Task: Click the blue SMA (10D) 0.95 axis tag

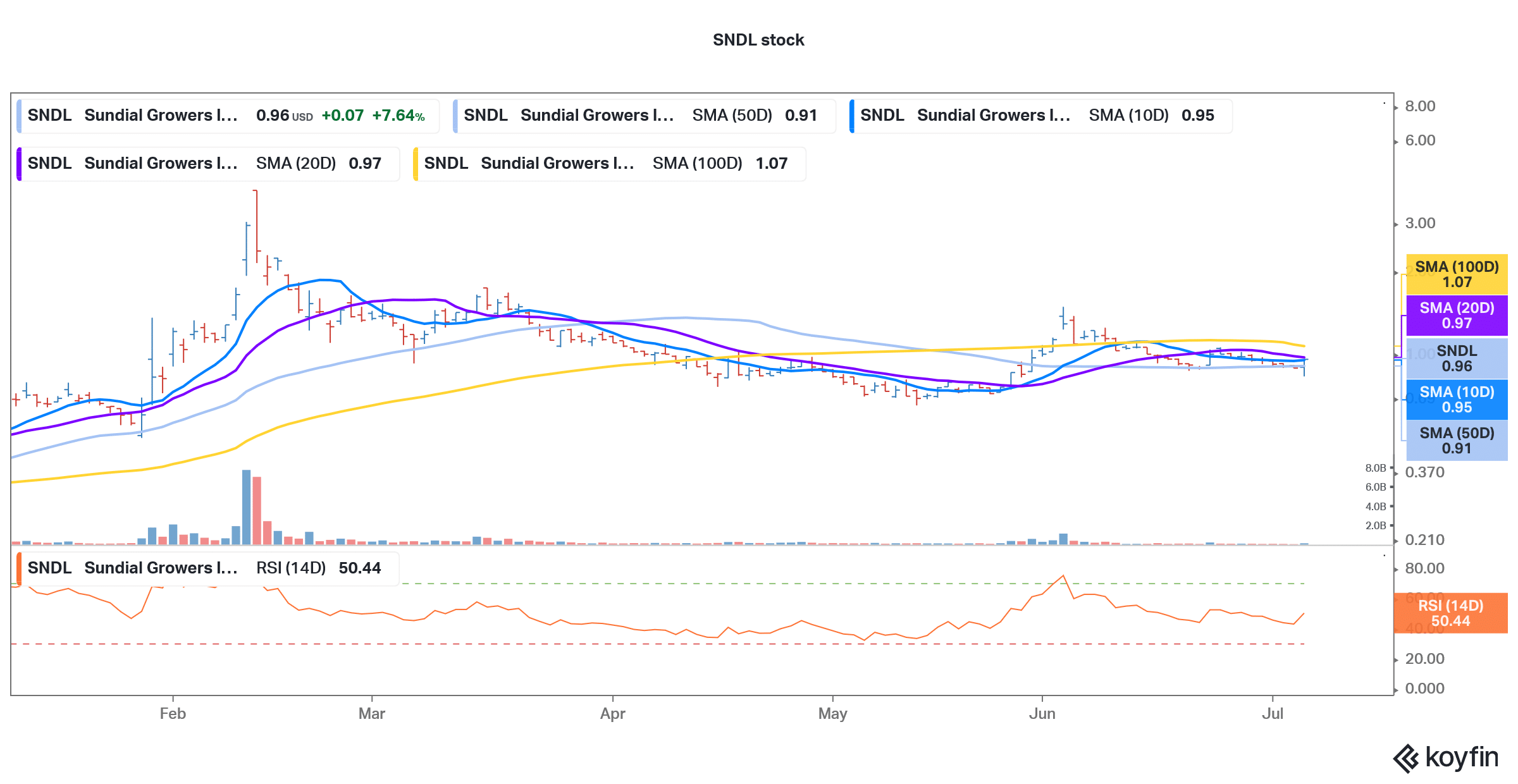Action: click(1457, 400)
